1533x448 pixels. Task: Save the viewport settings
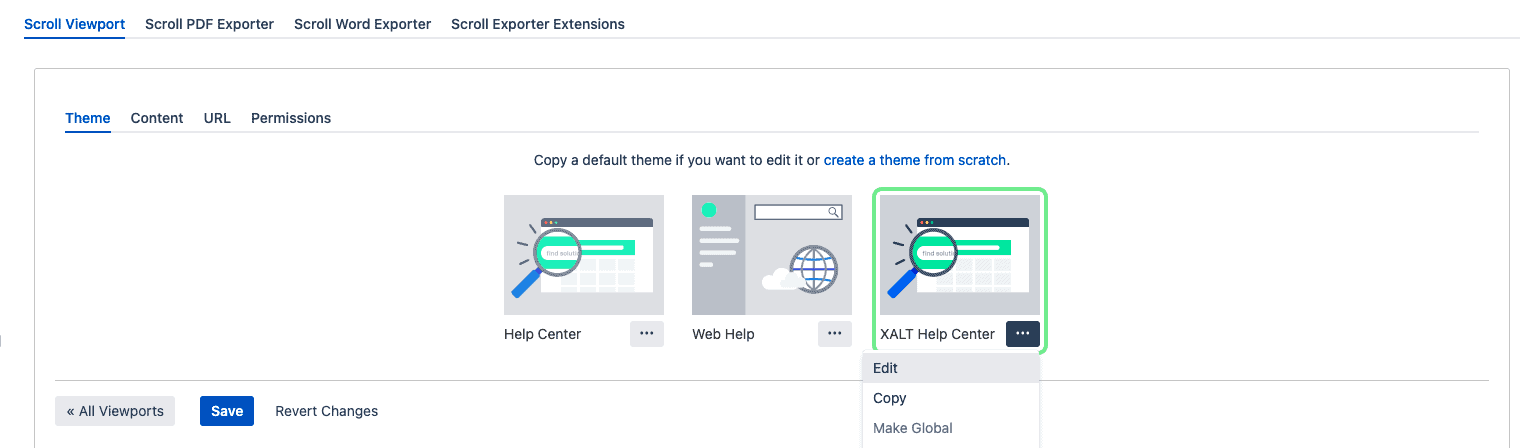point(227,411)
